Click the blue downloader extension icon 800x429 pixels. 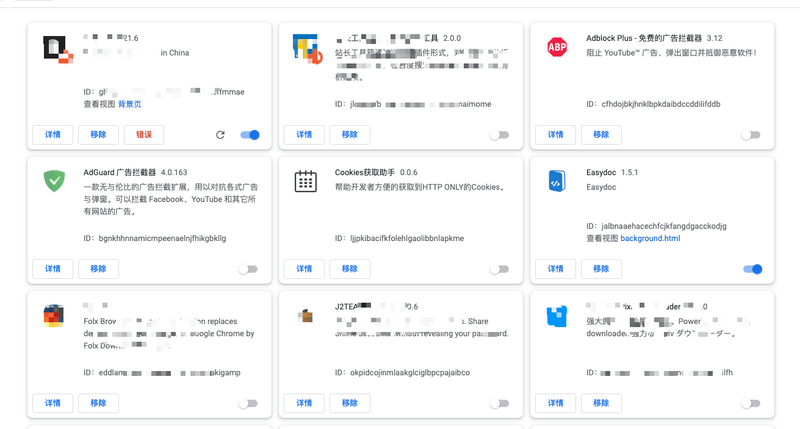coord(557,316)
